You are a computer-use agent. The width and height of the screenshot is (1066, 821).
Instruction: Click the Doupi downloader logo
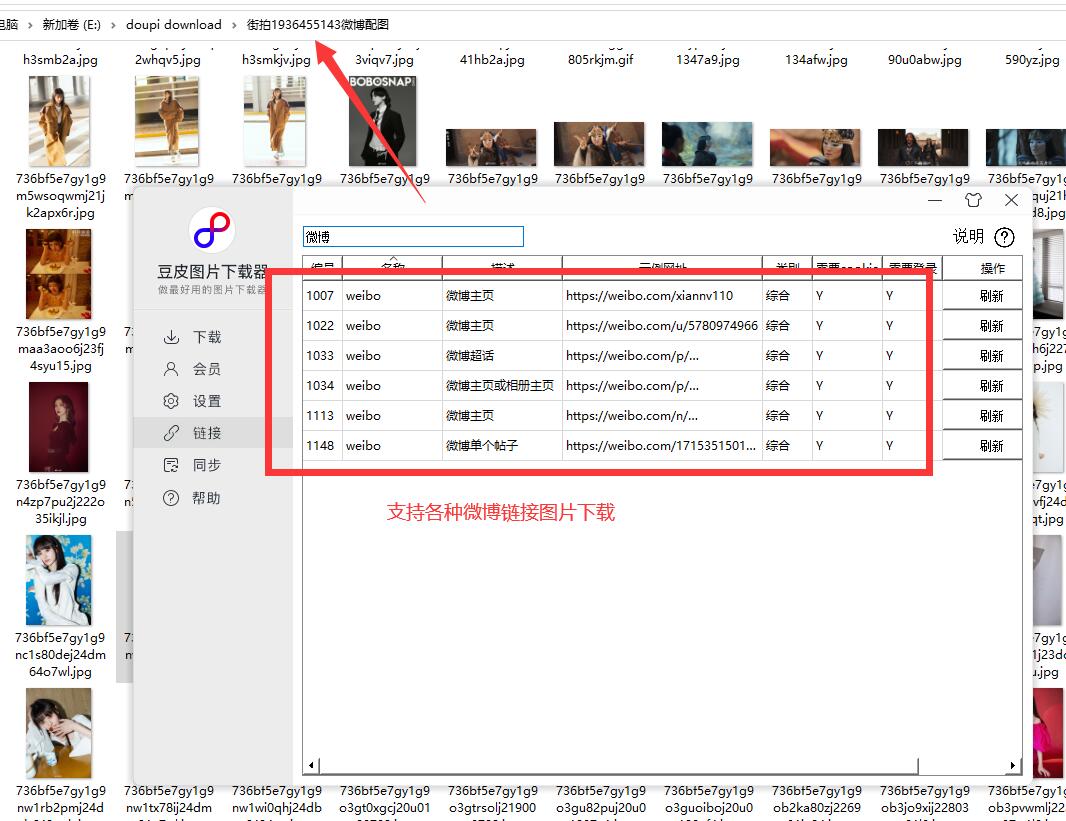coord(212,230)
